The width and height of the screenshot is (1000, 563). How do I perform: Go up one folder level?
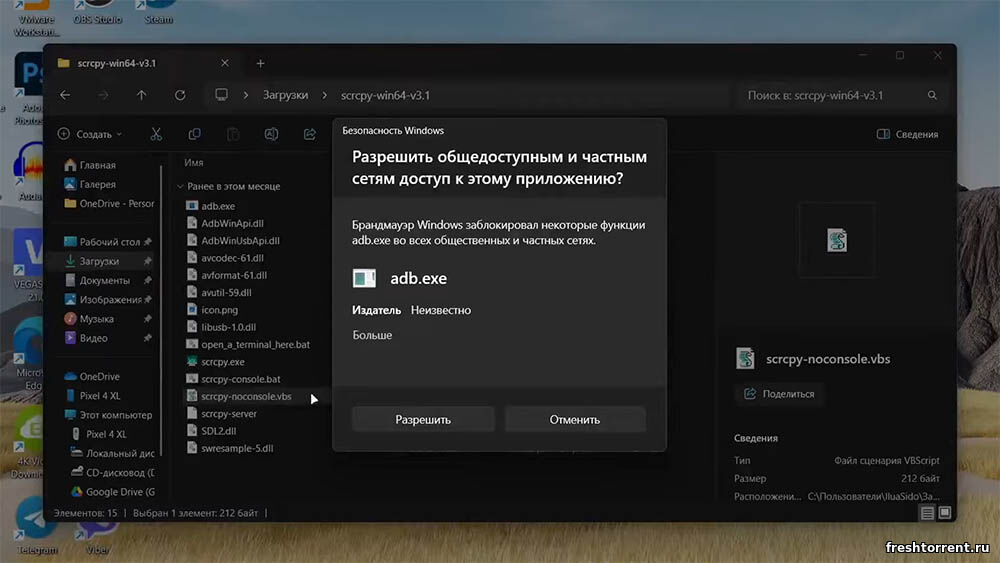141,95
